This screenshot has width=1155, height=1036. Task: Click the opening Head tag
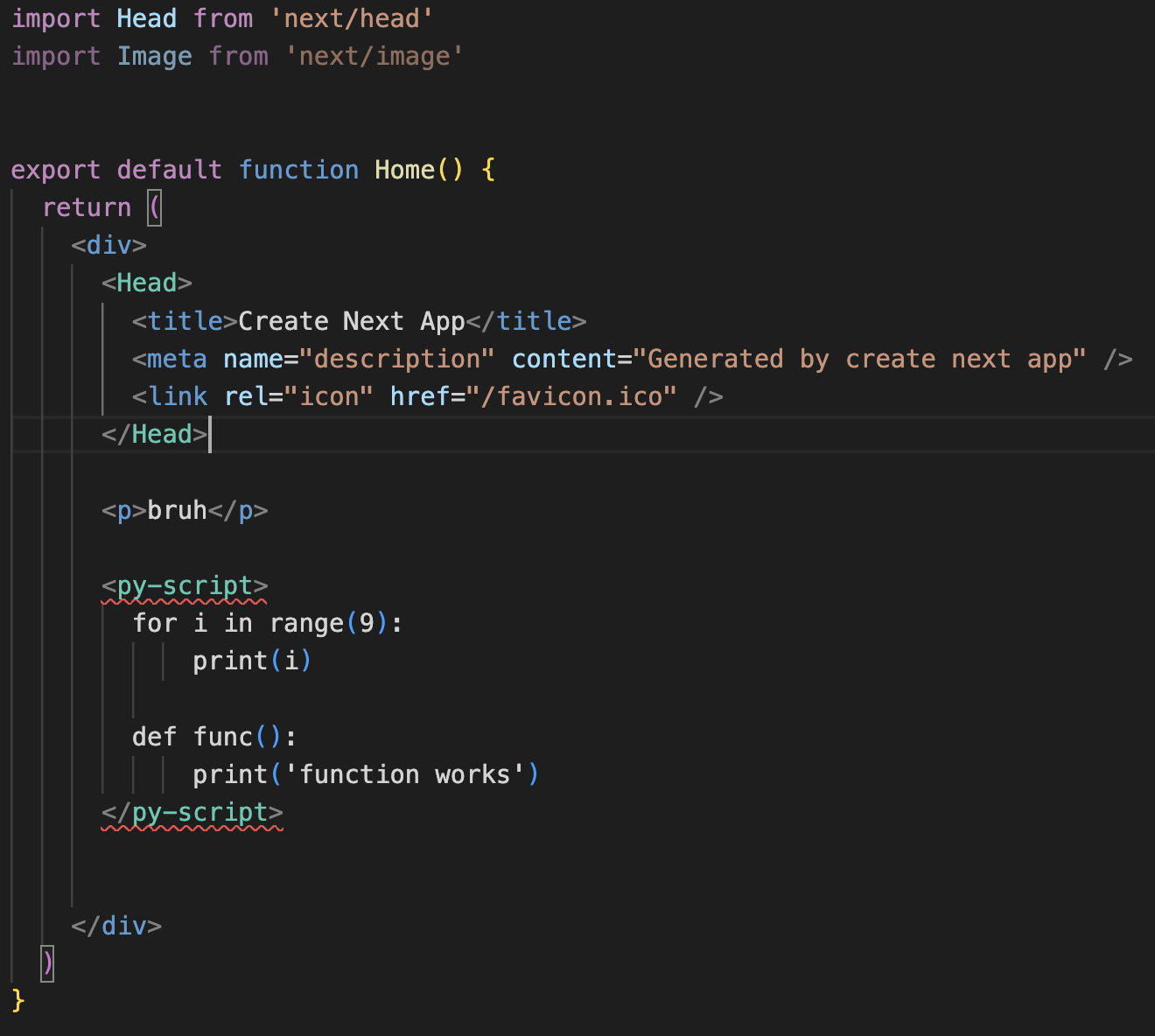pyautogui.click(x=146, y=283)
